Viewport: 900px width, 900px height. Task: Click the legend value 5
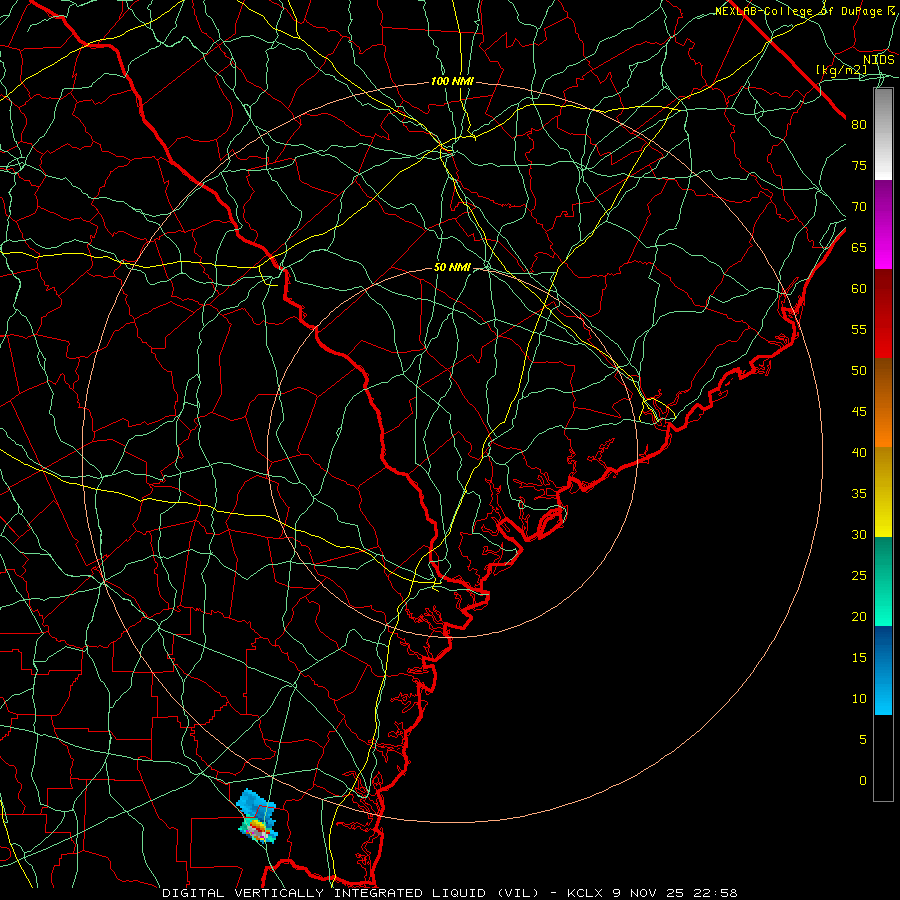tap(863, 740)
